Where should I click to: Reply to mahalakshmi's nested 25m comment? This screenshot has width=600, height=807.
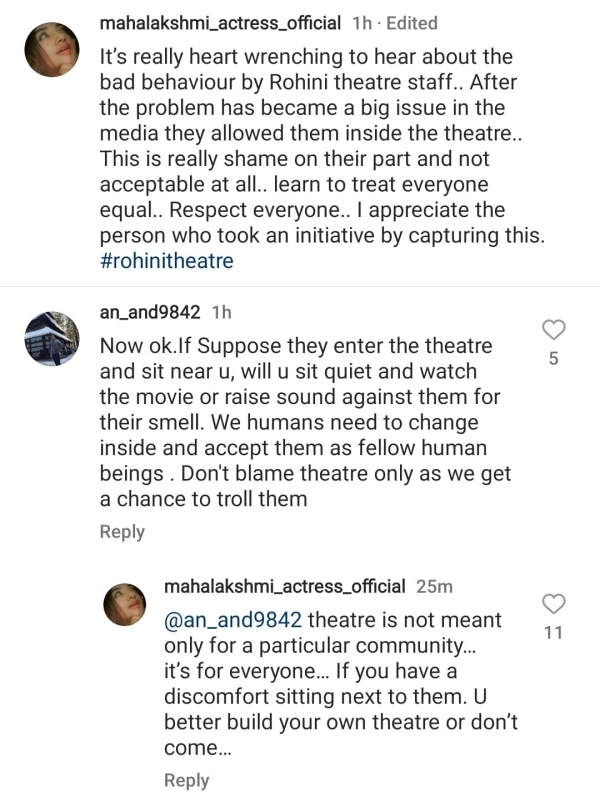[x=186, y=780]
